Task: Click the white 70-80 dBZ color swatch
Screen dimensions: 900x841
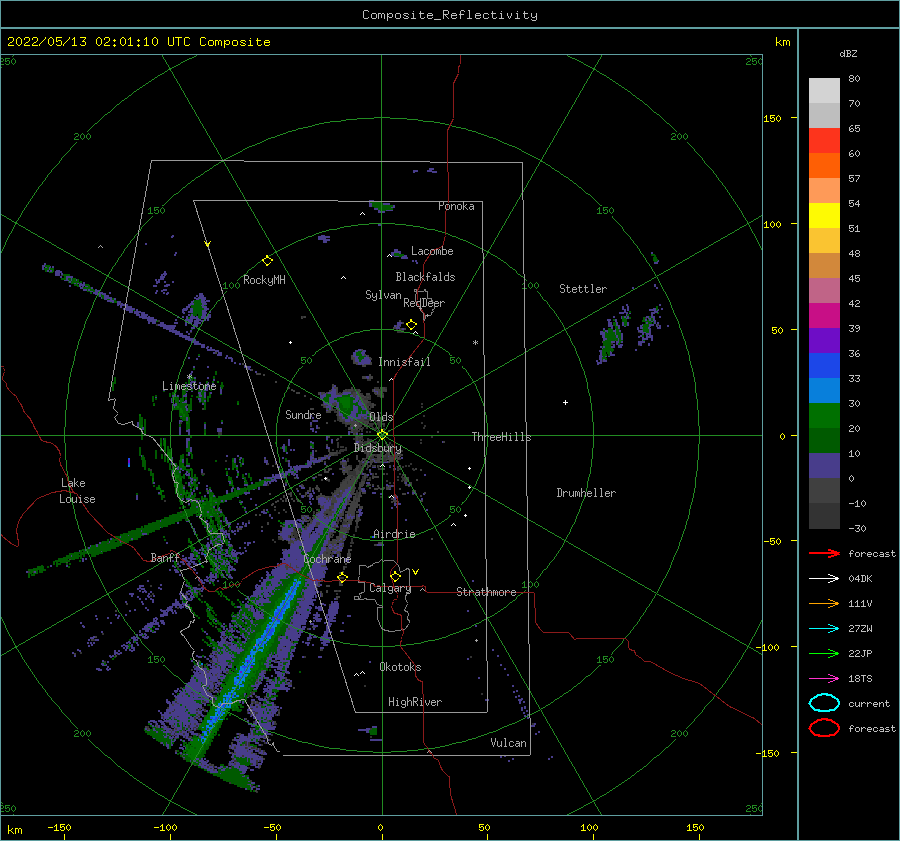Action: pyautogui.click(x=824, y=91)
